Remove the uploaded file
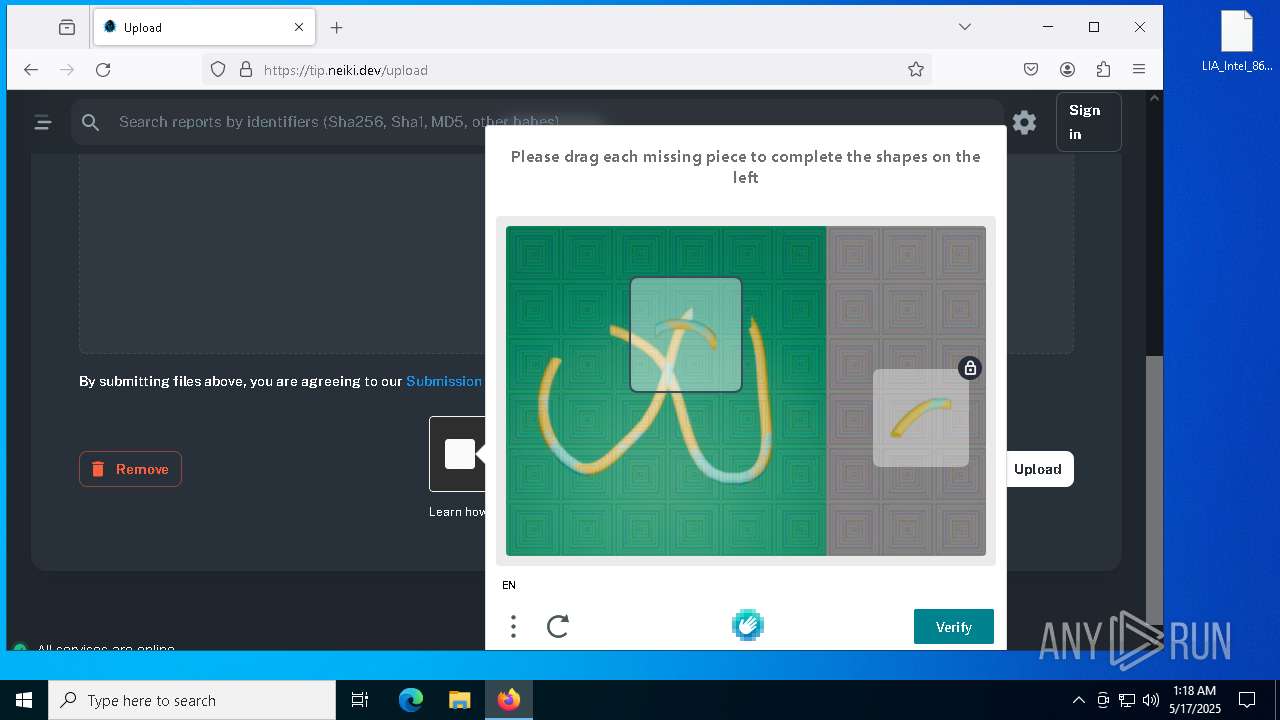 tap(130, 469)
